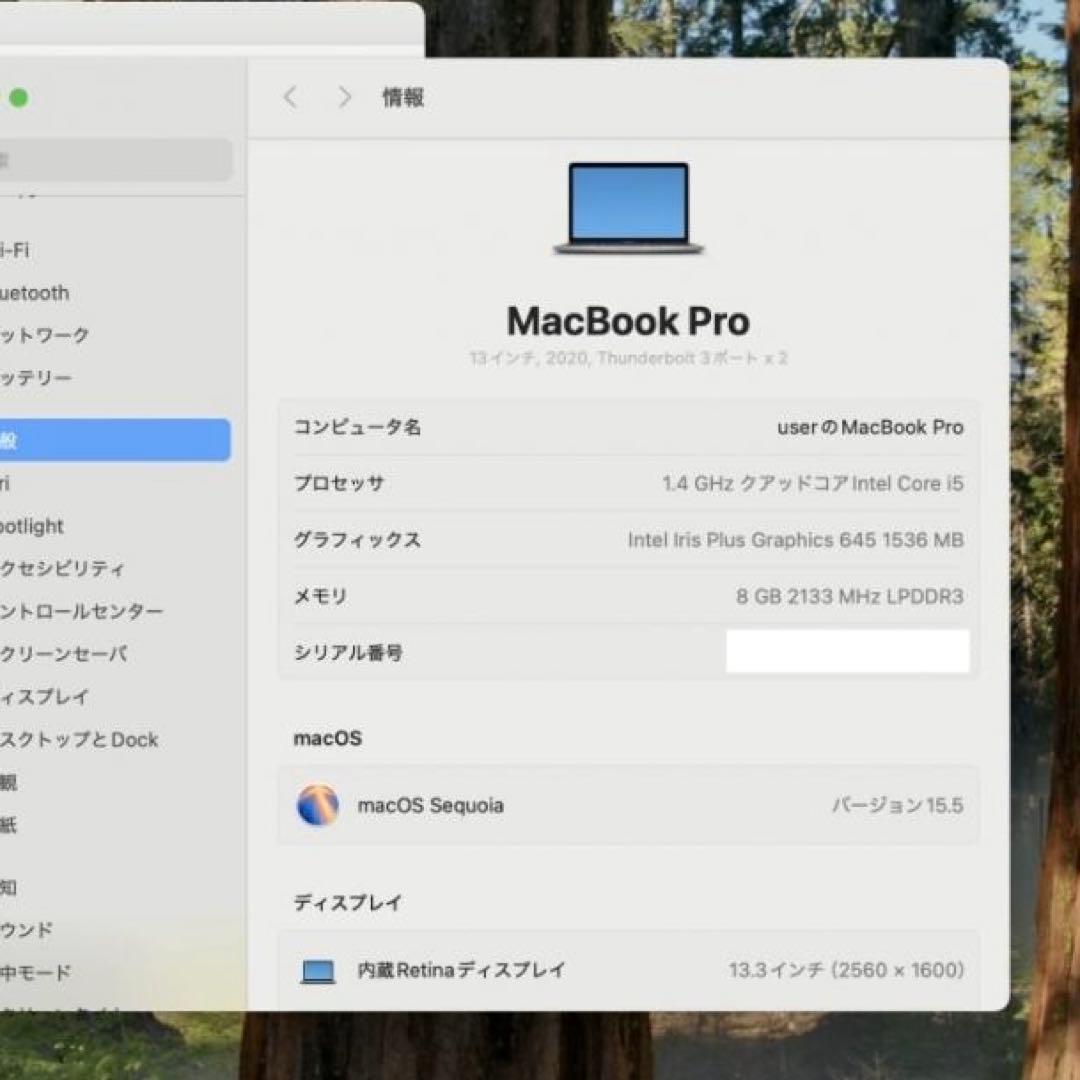The height and width of the screenshot is (1080, 1080).
Task: Open 集中モード in the sidebar
Action: (x=35, y=973)
